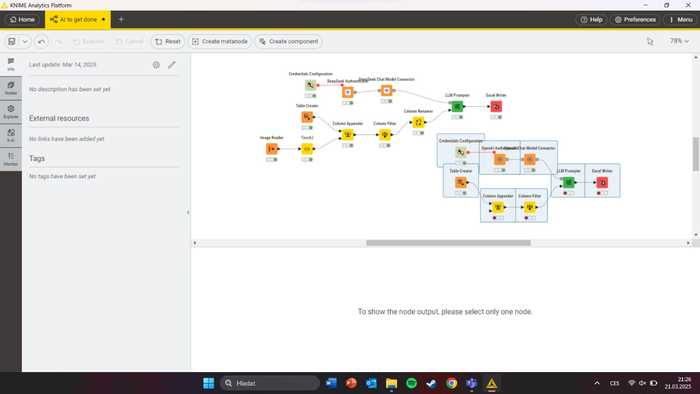Screen dimensions: 700x394
Task: Open the Explorer sidebar panel
Action: 11,112
